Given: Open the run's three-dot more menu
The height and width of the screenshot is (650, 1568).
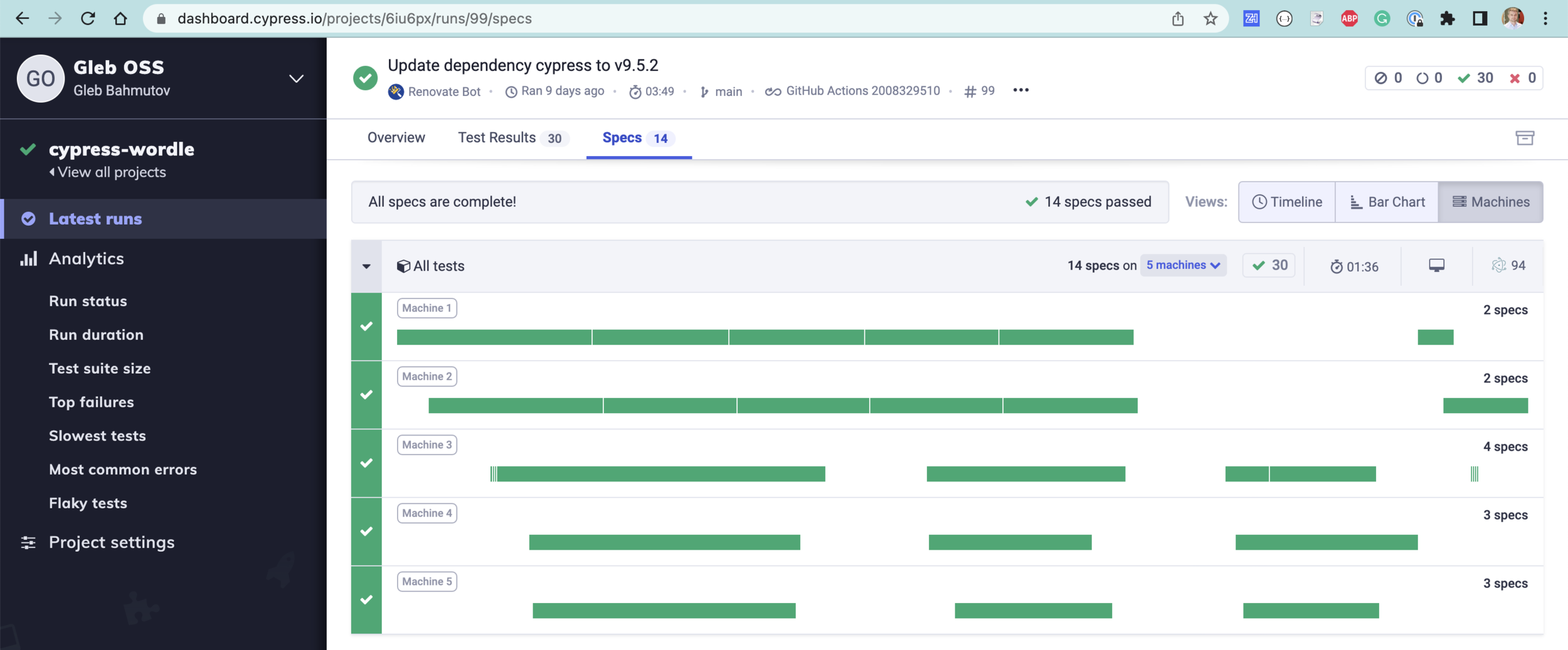Looking at the screenshot, I should coord(1021,90).
